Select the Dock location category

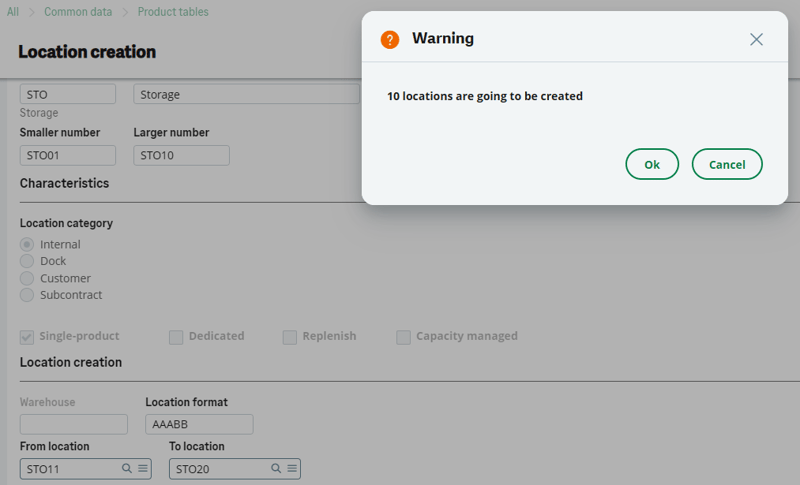coord(27,261)
